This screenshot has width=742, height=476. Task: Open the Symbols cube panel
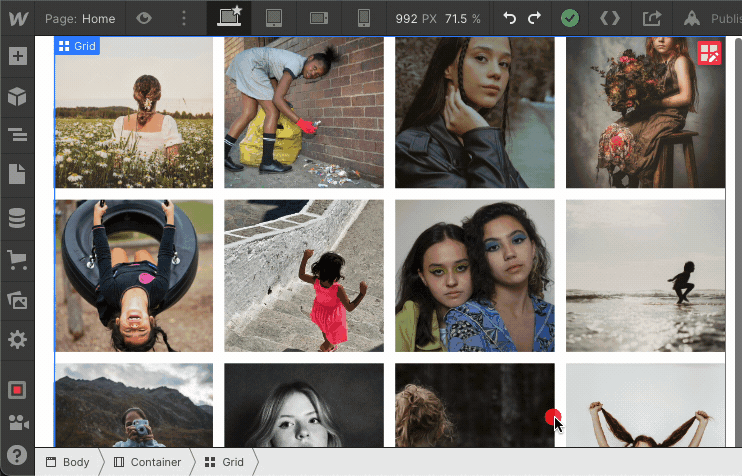(x=17, y=96)
